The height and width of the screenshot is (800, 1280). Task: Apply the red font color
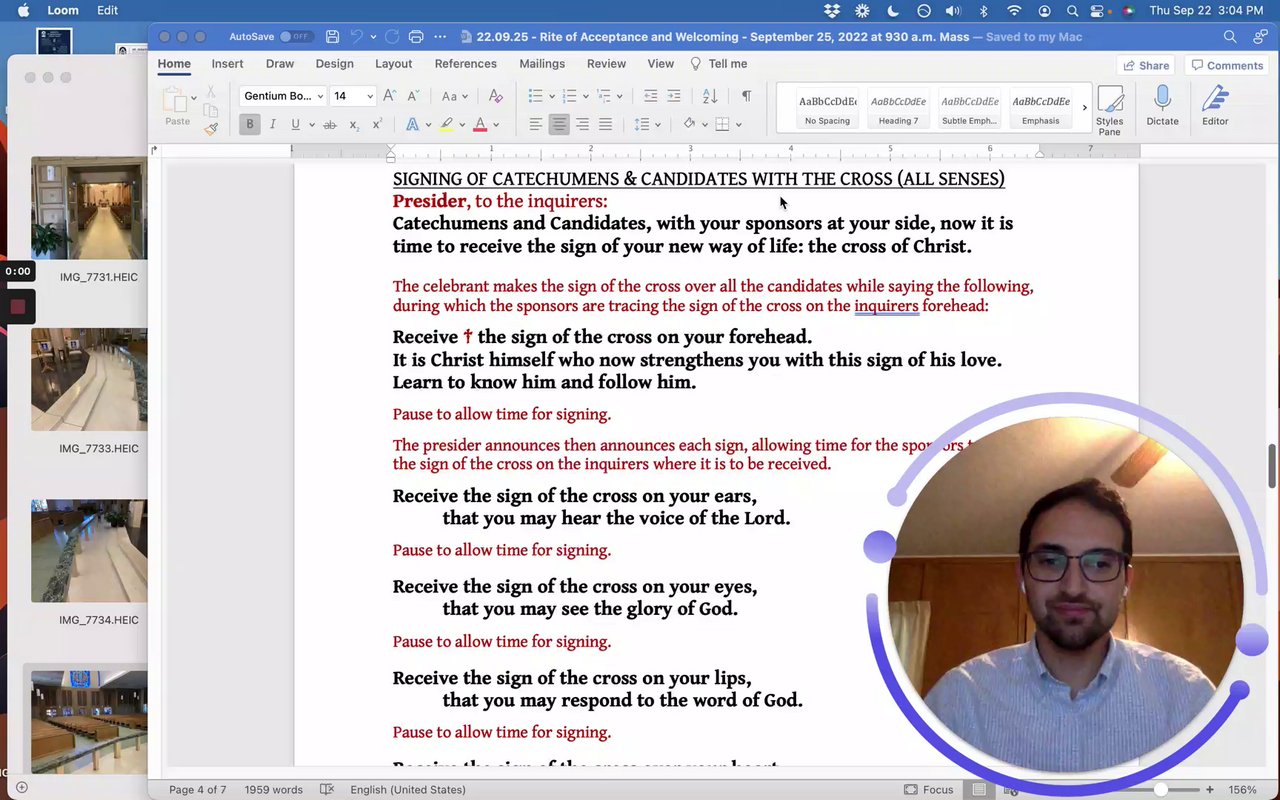[480, 125]
